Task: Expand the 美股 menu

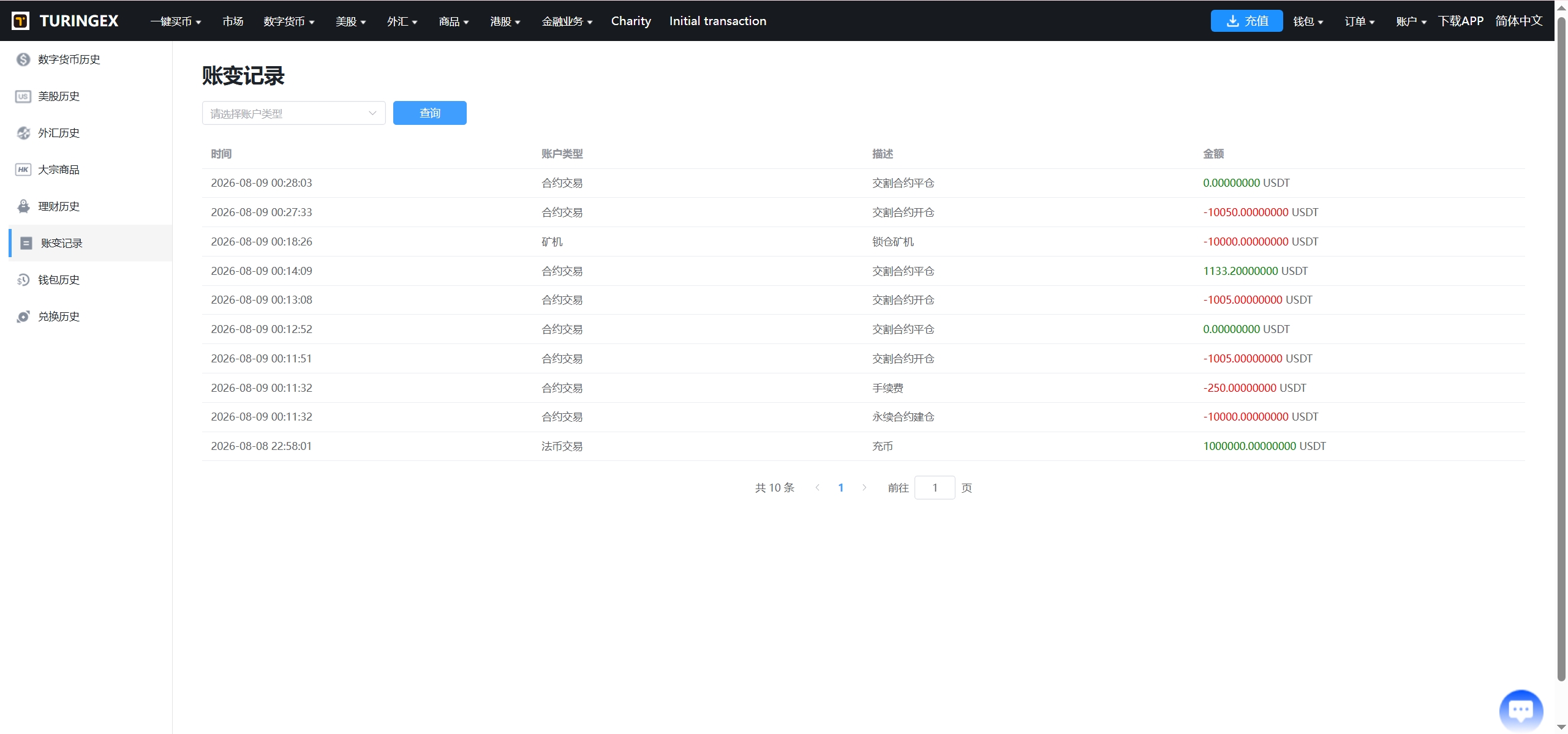Action: click(350, 21)
